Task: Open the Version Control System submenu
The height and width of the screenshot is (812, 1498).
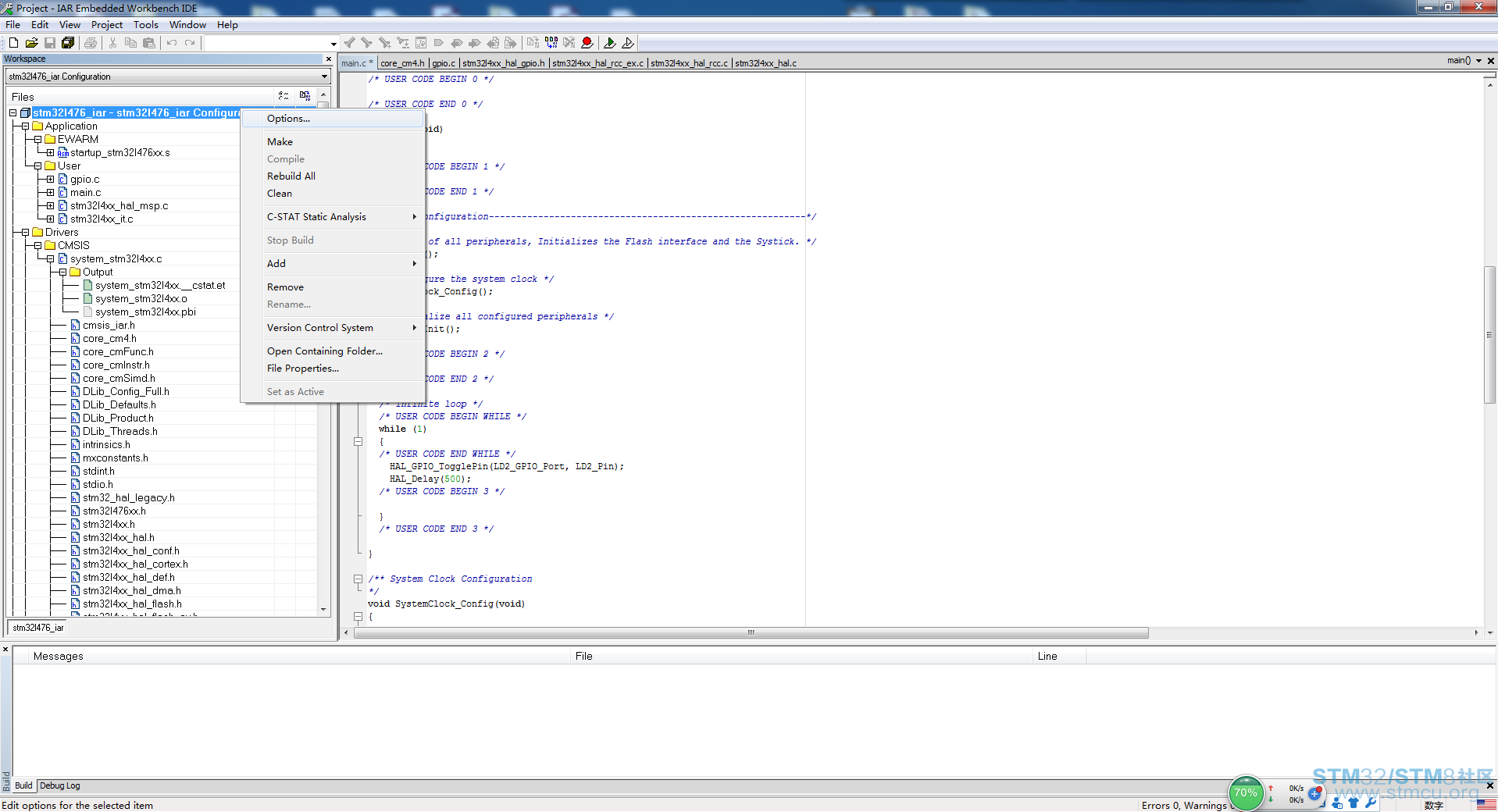Action: [333, 328]
